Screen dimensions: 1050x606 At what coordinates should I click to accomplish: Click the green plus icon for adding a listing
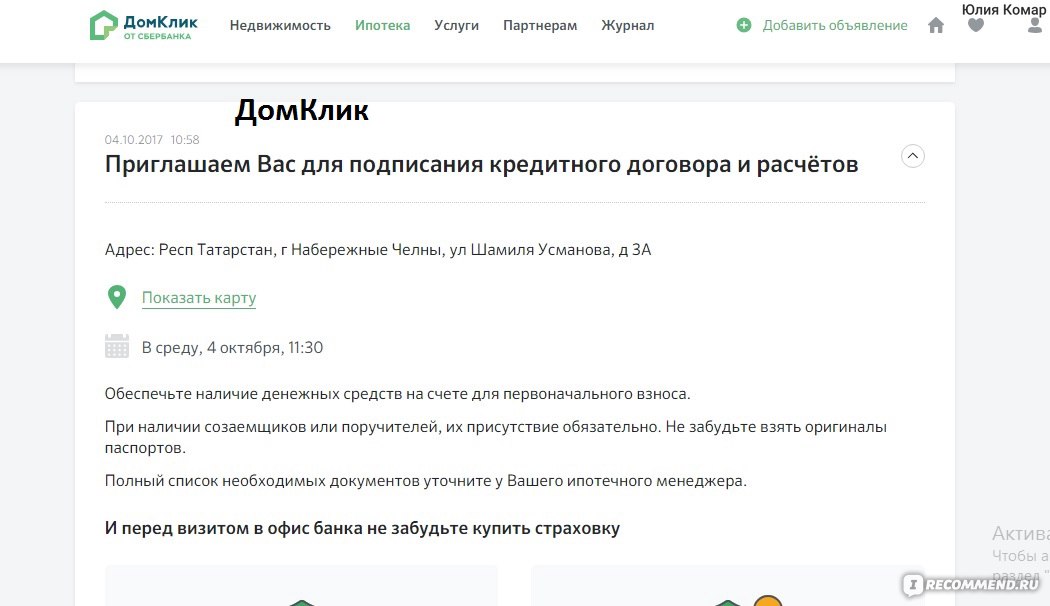point(743,25)
